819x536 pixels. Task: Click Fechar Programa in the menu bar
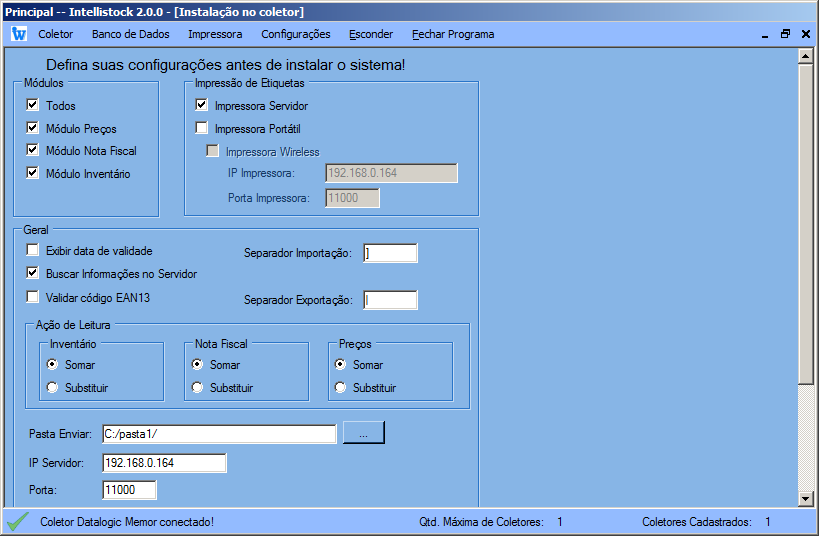453,34
